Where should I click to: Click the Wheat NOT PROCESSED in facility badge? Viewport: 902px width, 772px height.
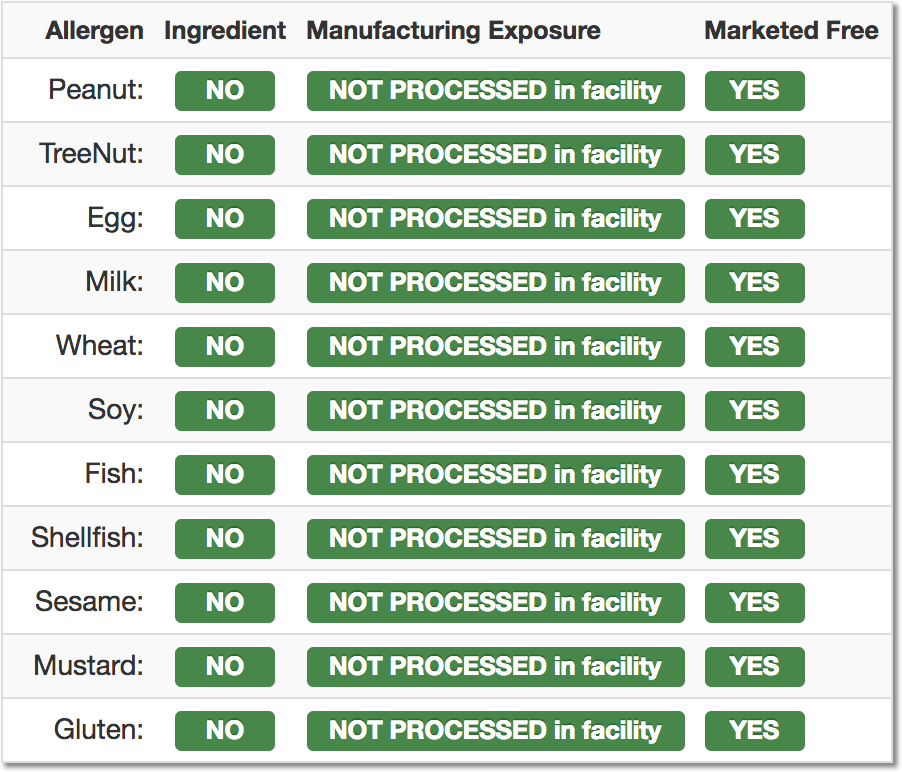(496, 347)
